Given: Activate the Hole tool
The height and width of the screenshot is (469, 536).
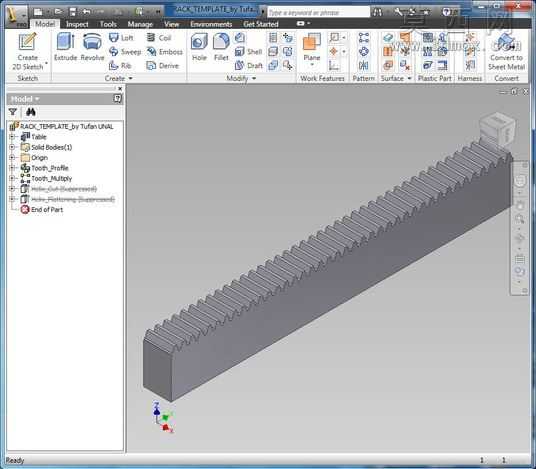Looking at the screenshot, I should (x=199, y=47).
